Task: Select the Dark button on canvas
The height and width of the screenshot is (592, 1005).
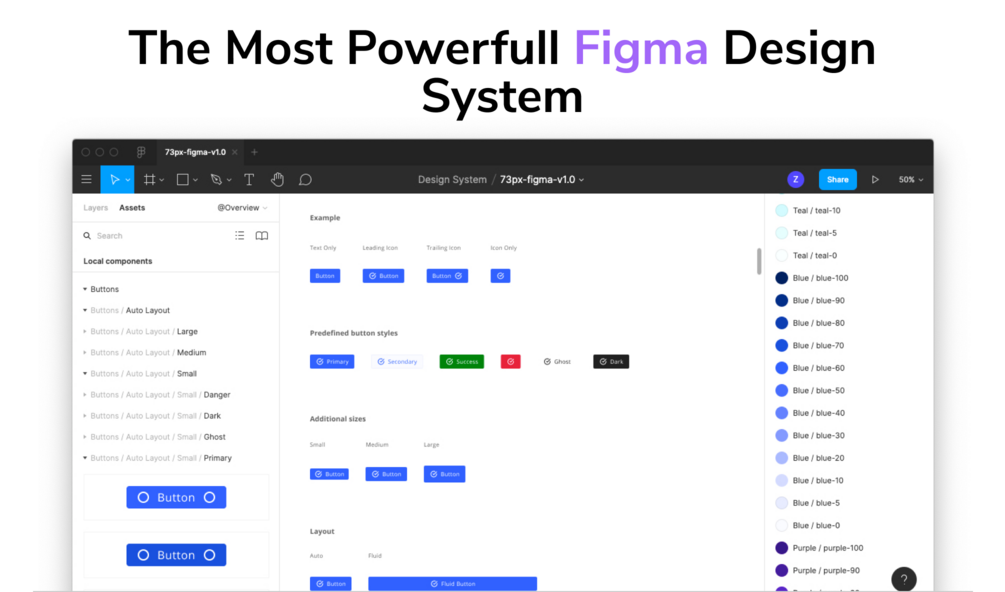Action: (611, 361)
